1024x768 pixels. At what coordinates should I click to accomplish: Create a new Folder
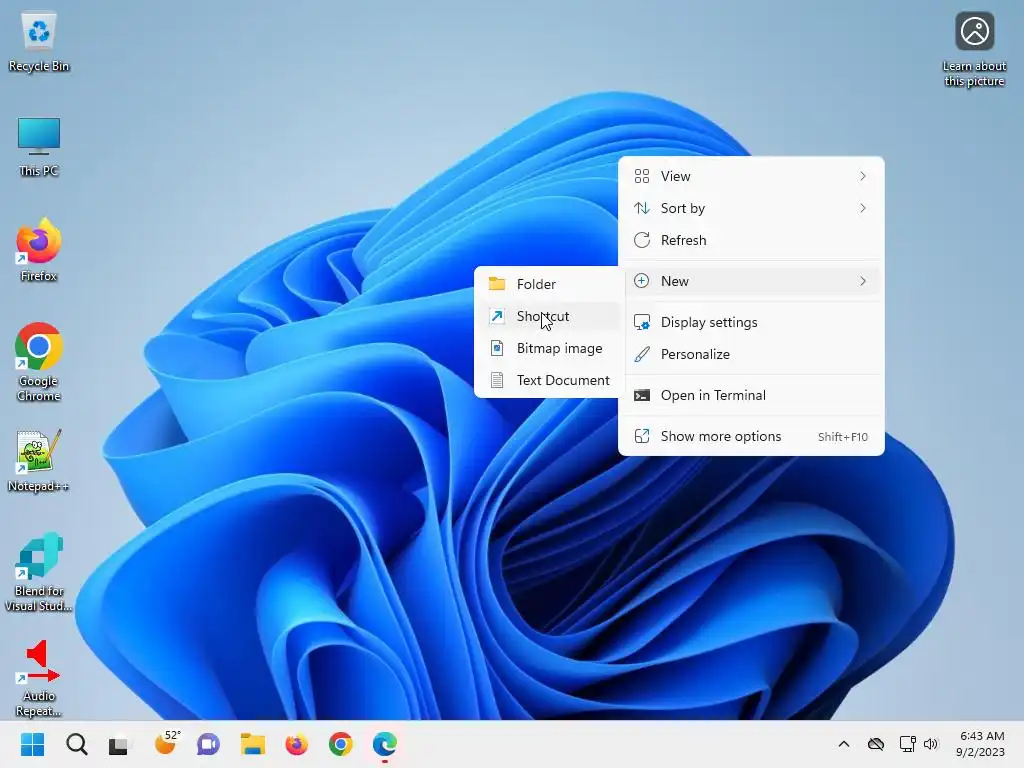point(549,284)
